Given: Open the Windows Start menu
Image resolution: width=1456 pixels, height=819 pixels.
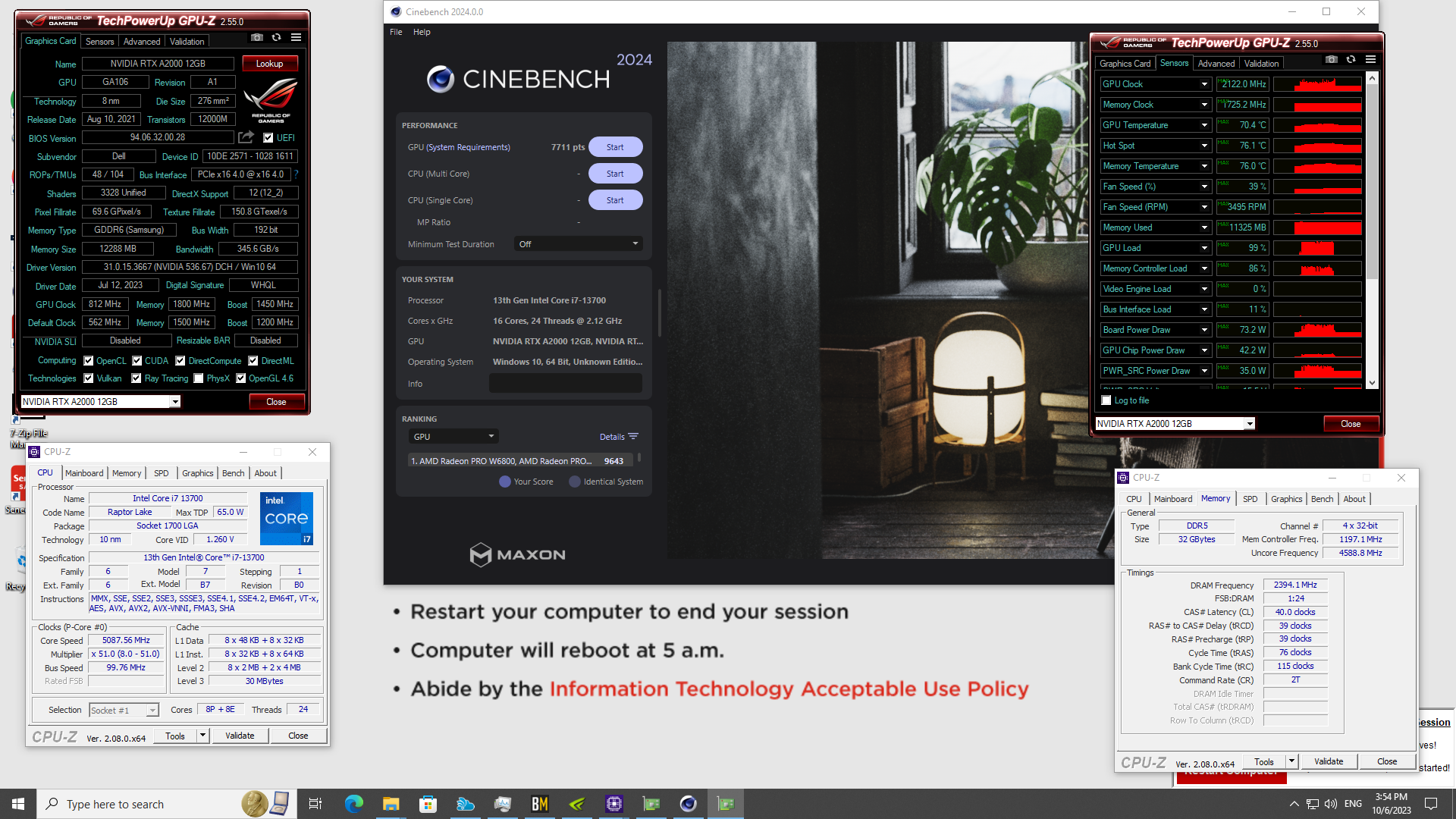Looking at the screenshot, I should coord(18,804).
